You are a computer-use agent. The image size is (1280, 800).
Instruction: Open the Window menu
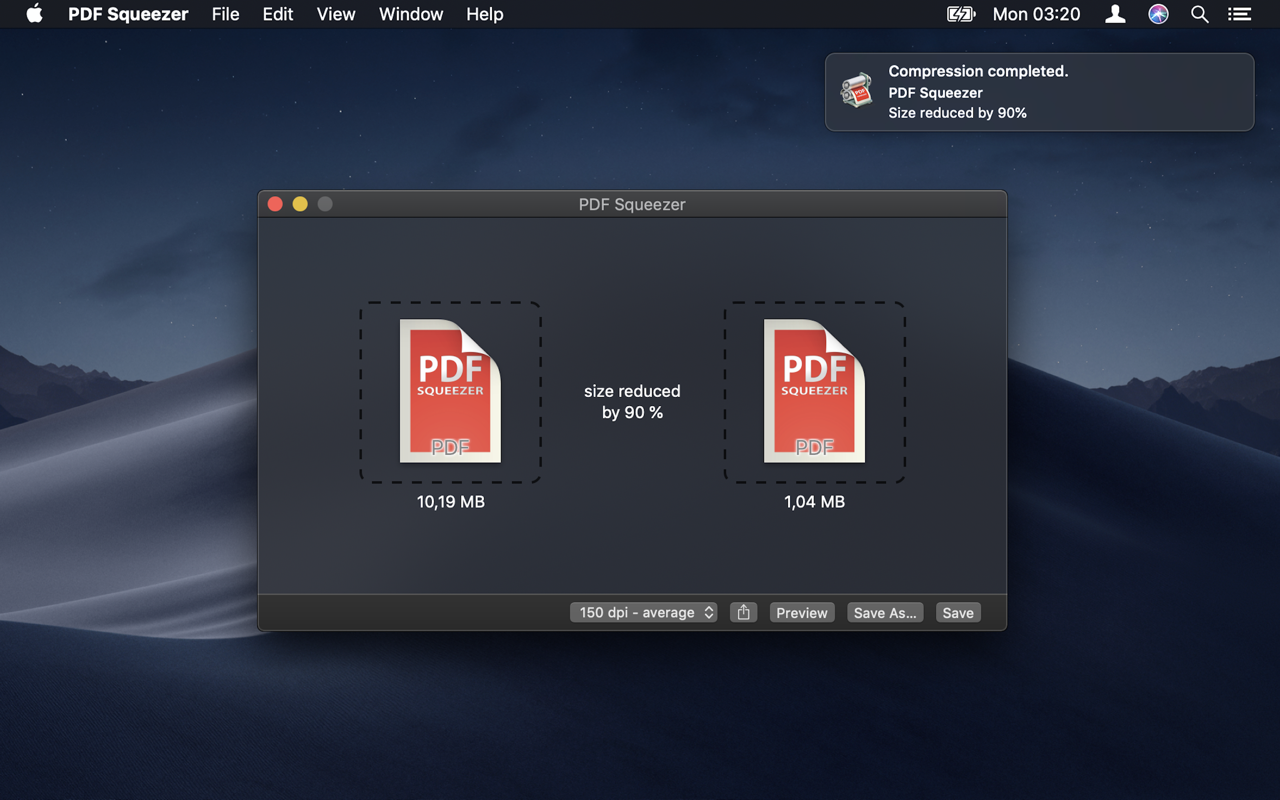tap(410, 14)
